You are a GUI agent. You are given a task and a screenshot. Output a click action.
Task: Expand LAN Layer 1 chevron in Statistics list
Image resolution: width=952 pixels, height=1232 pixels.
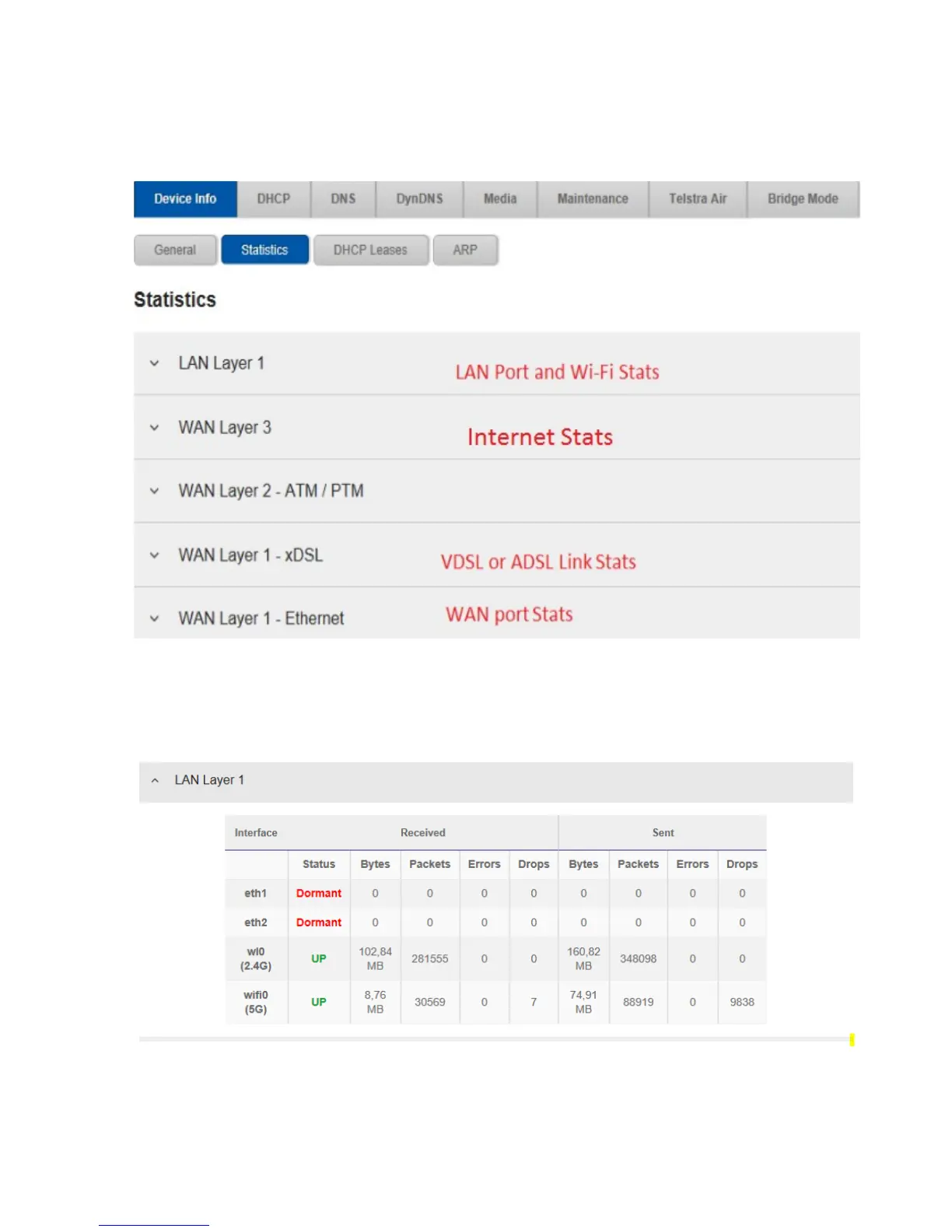coord(154,363)
